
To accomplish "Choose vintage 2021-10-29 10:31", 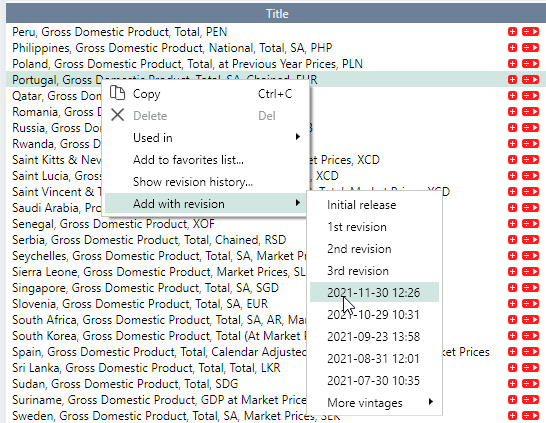I will tap(373, 315).
